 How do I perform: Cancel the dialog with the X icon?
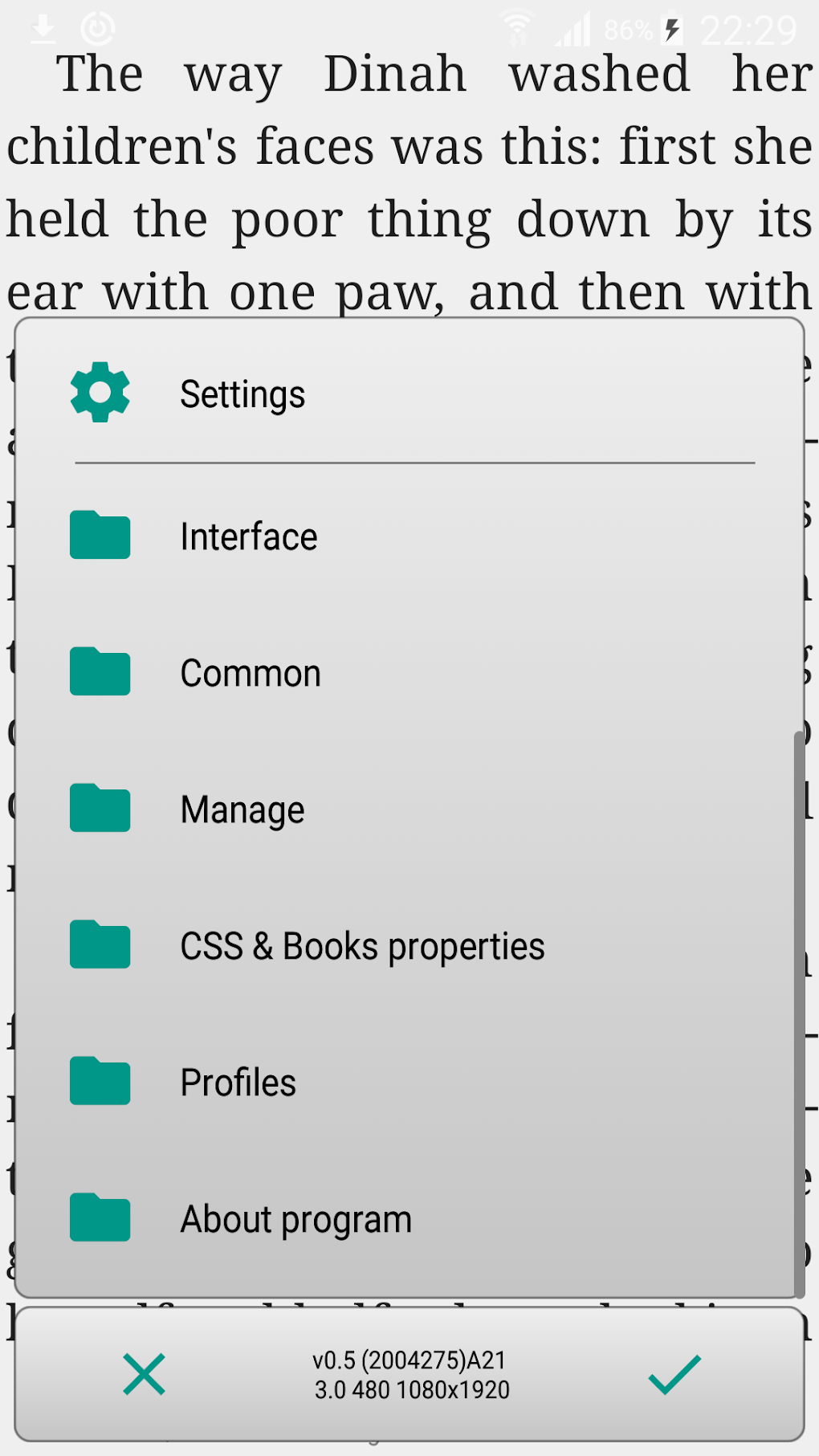(x=144, y=1374)
